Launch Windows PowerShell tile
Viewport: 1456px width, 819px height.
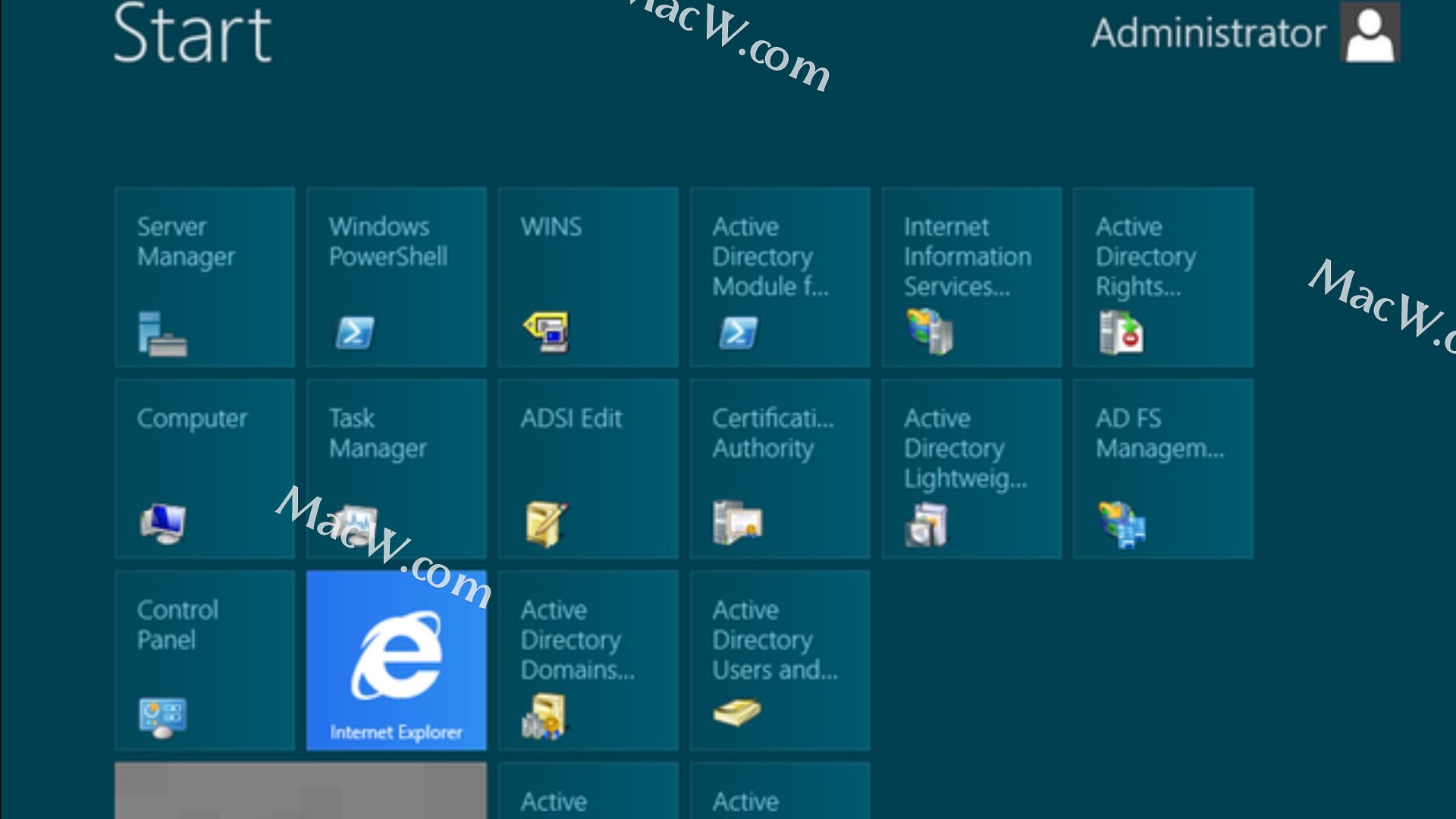click(x=396, y=278)
